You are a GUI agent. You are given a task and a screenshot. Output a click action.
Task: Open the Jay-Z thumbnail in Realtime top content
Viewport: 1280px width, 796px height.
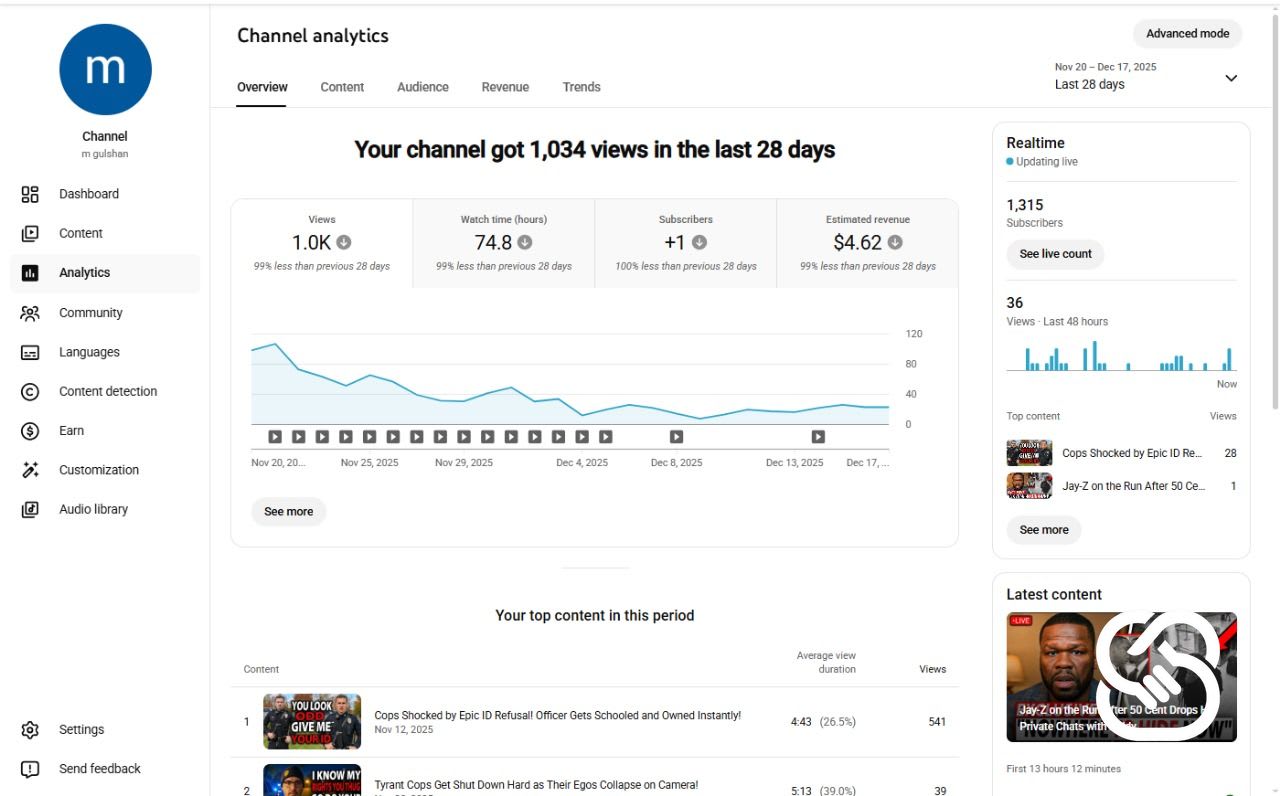(x=1029, y=486)
